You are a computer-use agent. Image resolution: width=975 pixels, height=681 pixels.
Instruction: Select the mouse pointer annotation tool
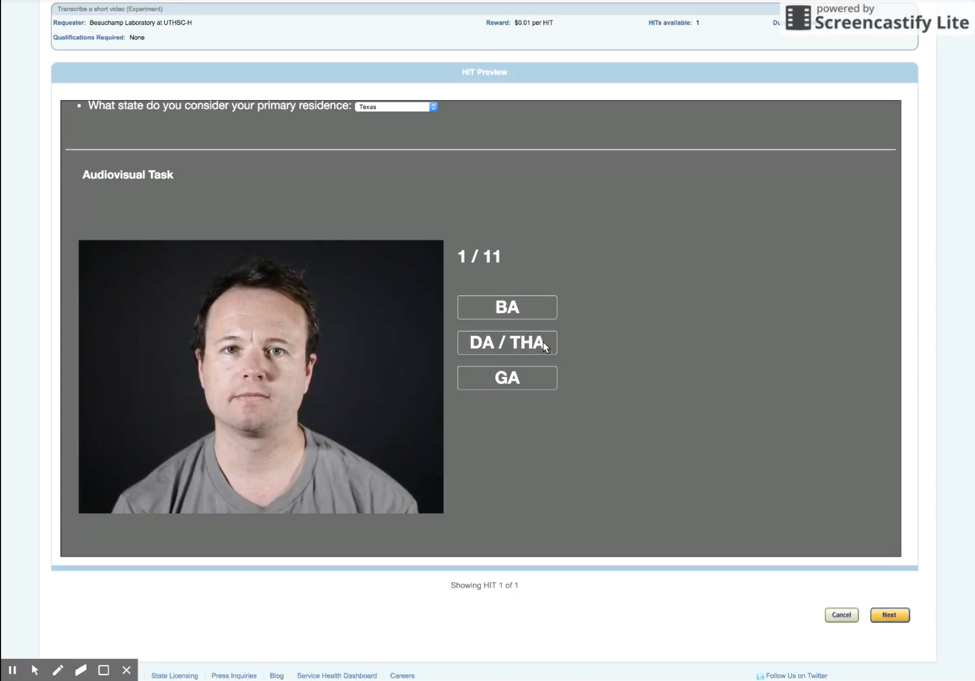pyautogui.click(x=35, y=670)
